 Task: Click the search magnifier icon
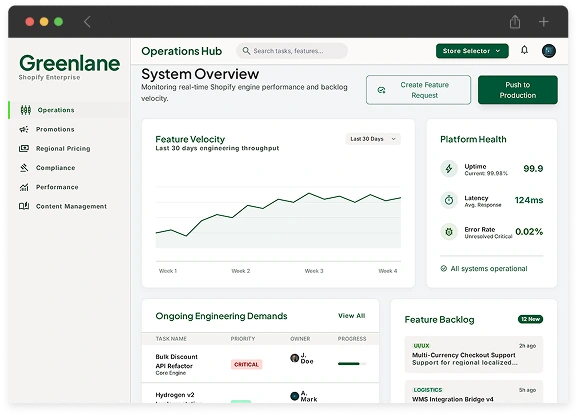[x=246, y=51]
